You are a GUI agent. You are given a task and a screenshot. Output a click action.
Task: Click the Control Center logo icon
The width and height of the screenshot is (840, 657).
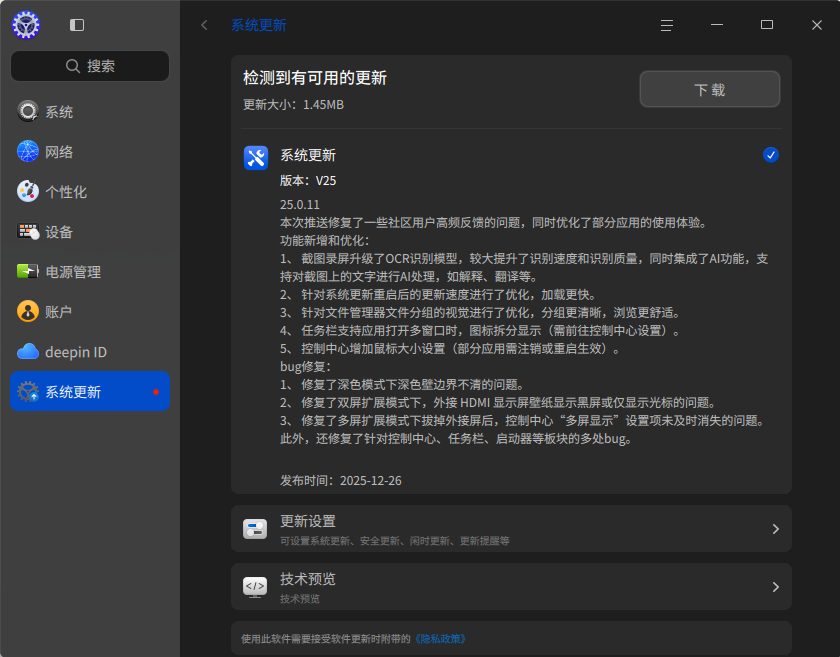[26, 25]
